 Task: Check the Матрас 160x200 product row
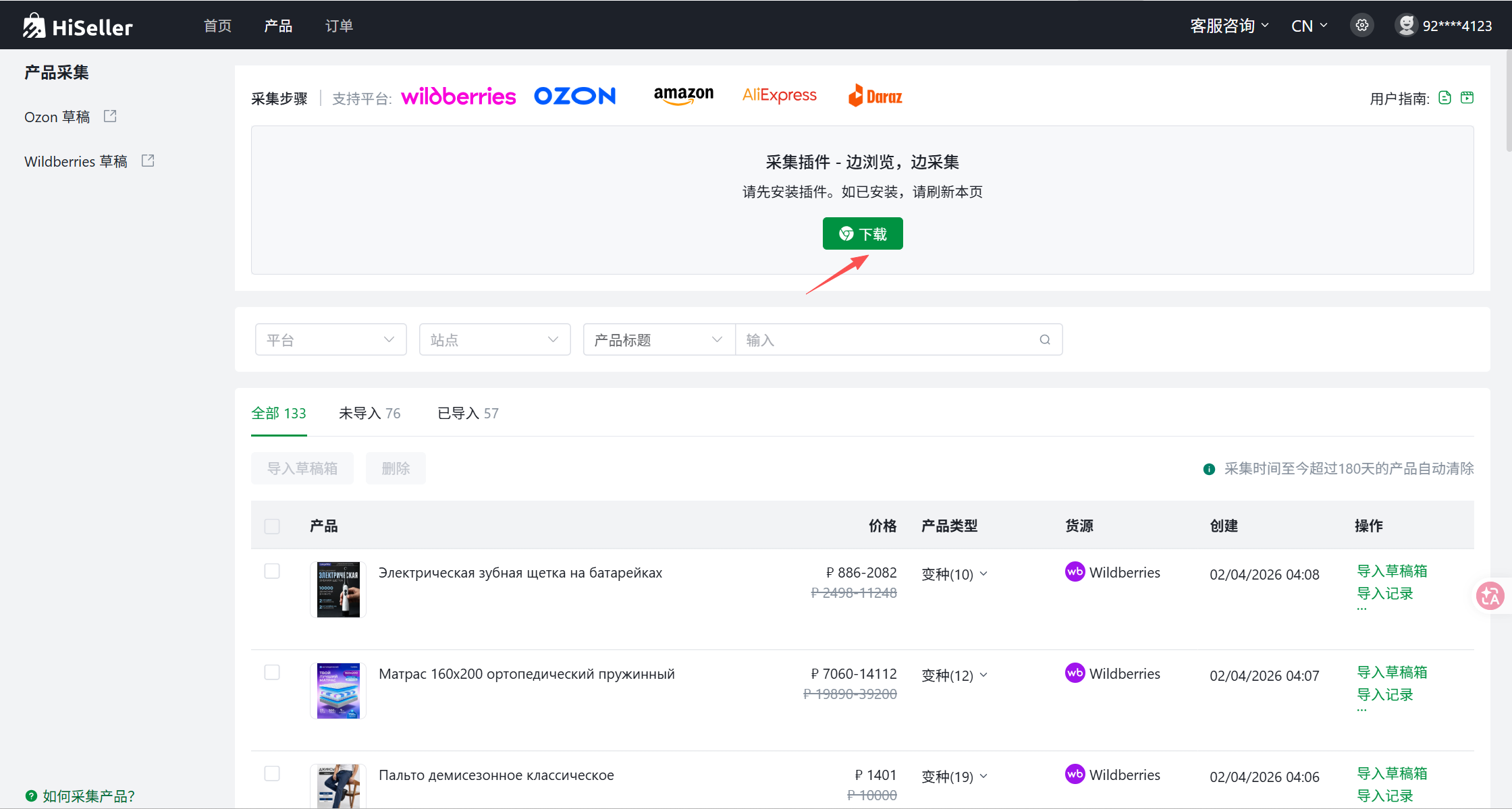[272, 673]
